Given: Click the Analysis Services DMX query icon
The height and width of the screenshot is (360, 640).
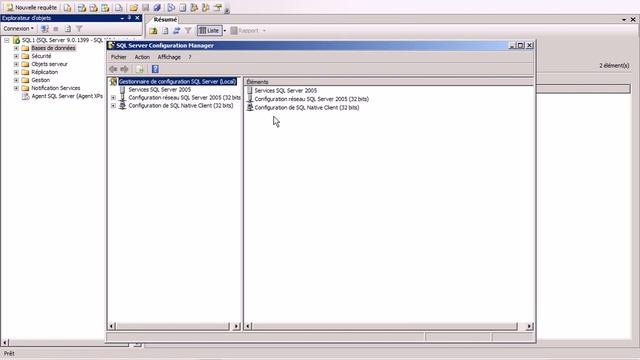Looking at the screenshot, I should [x=93, y=7].
